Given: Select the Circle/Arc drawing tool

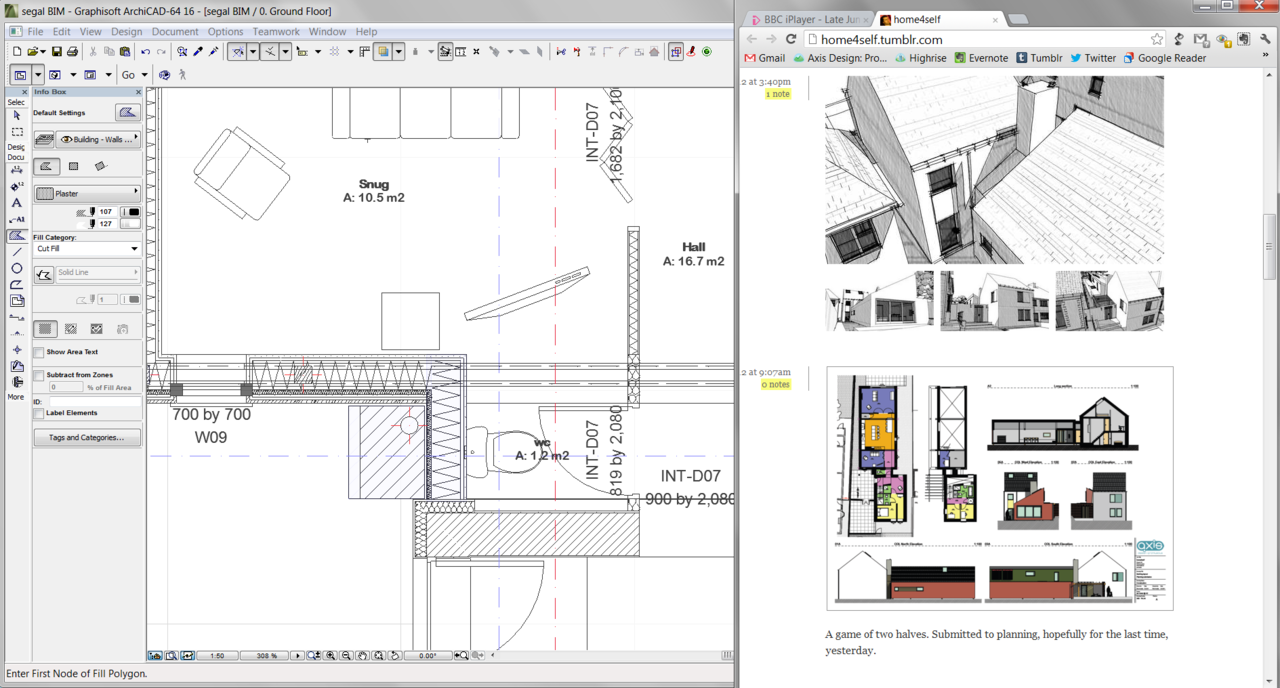Looking at the screenshot, I should [16, 268].
